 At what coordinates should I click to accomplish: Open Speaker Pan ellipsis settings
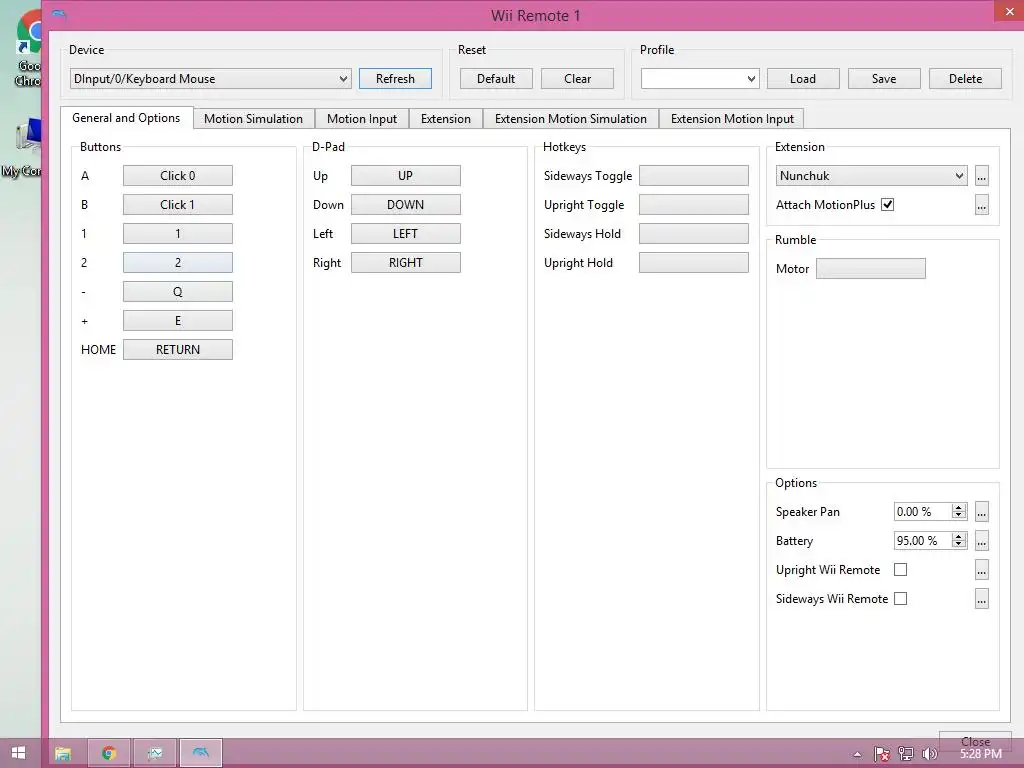tap(982, 512)
